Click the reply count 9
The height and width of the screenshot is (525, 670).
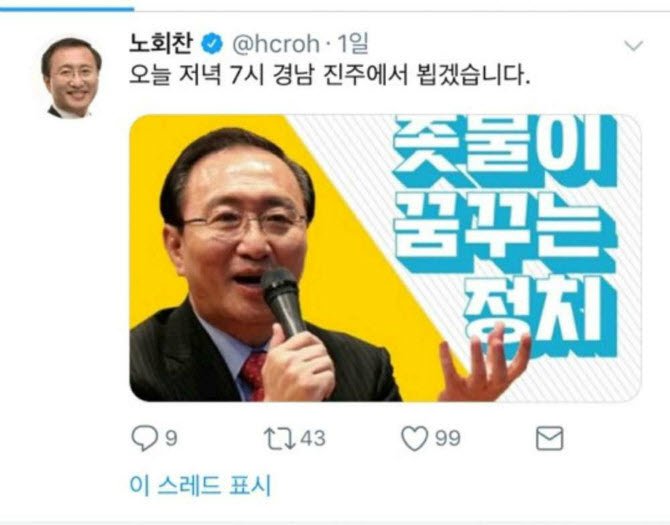[x=171, y=438]
